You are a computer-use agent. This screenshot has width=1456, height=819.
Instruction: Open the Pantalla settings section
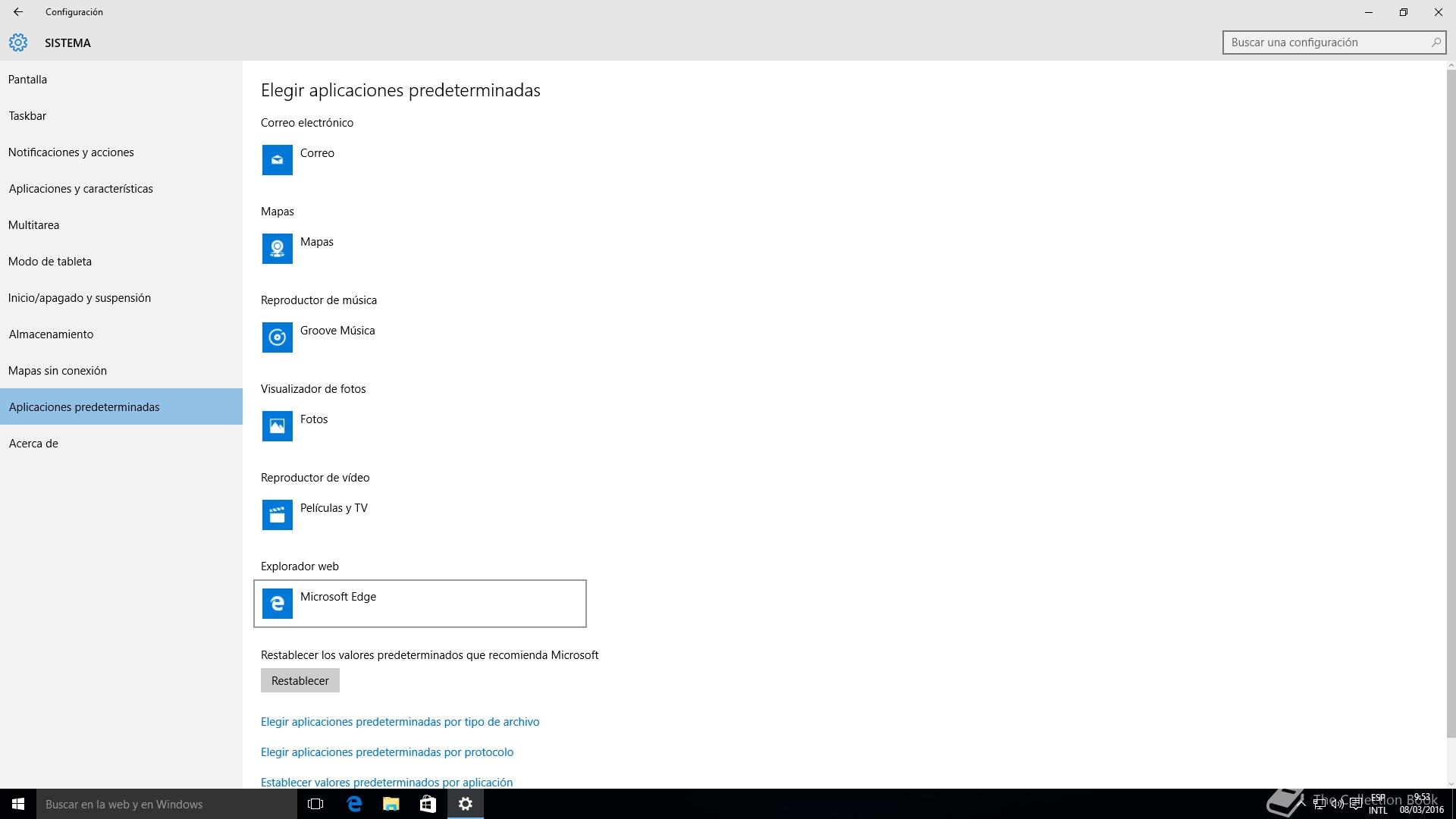(x=121, y=80)
